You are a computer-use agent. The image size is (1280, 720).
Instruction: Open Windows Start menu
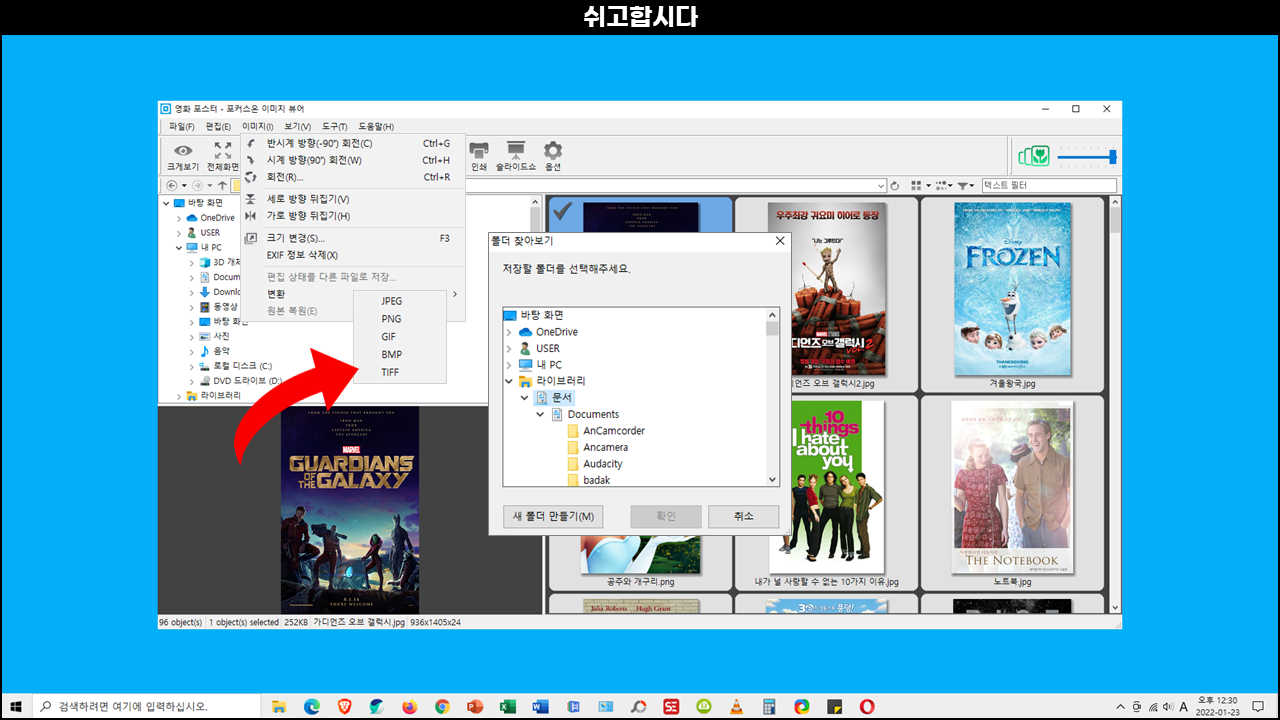click(x=16, y=706)
